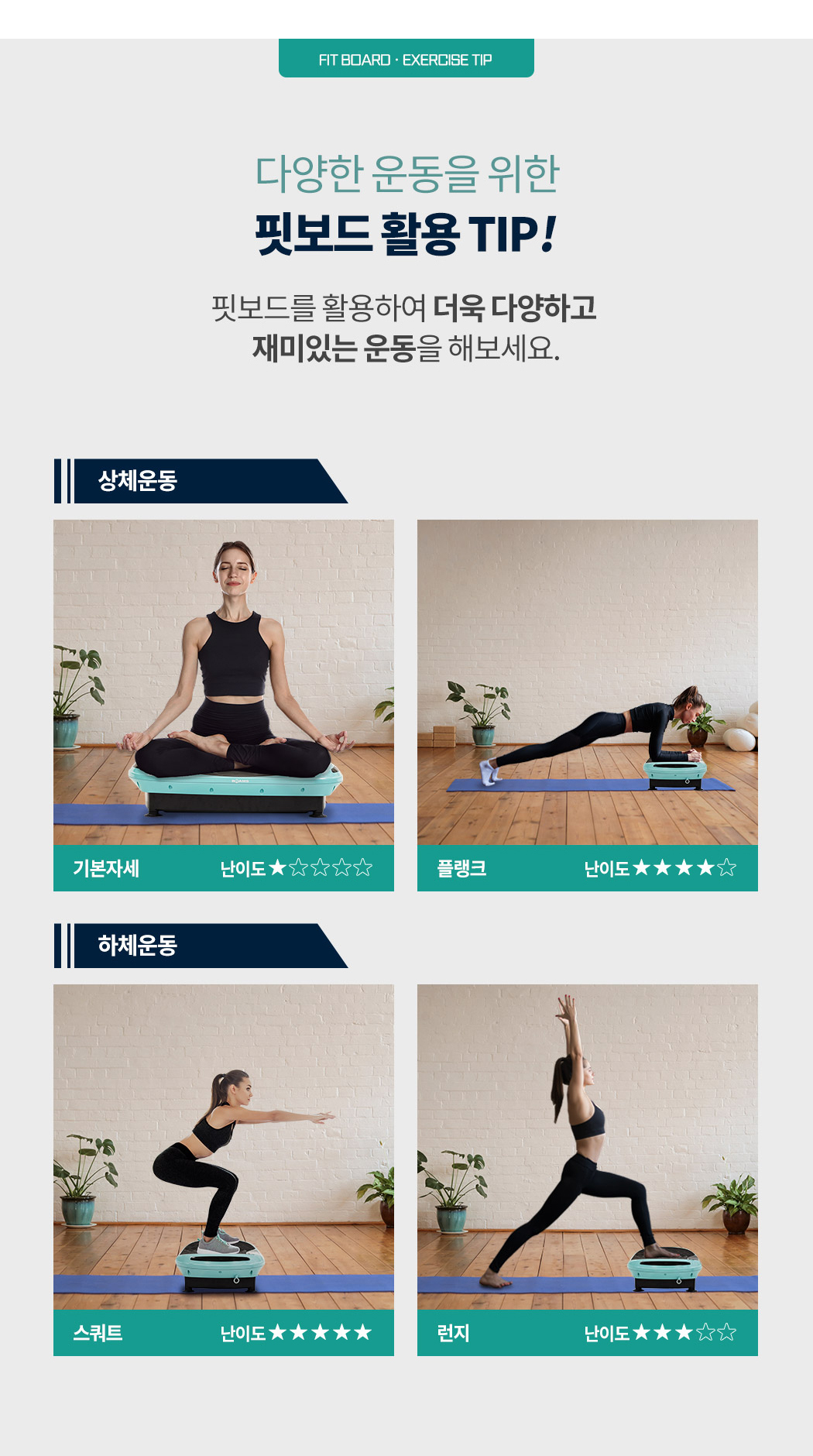This screenshot has height=1456, width=813.
Task: Open the squat exercise photo
Action: (x=224, y=1147)
